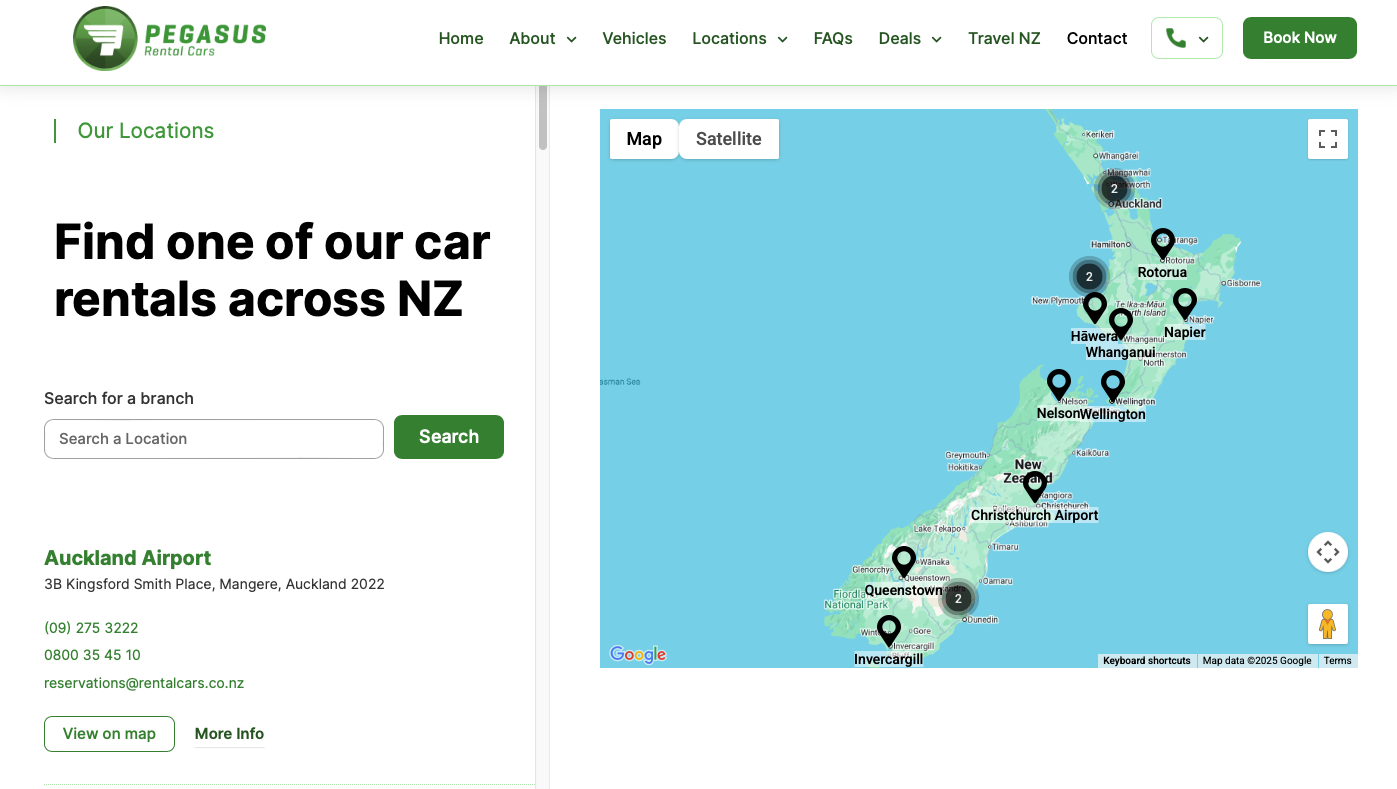Open the Google logo link on map
The height and width of the screenshot is (789, 1397).
pyautogui.click(x=638, y=655)
